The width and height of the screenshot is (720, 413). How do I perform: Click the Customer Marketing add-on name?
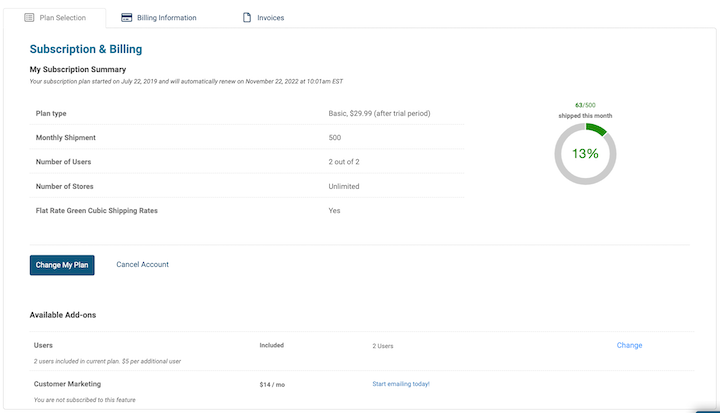coord(67,384)
